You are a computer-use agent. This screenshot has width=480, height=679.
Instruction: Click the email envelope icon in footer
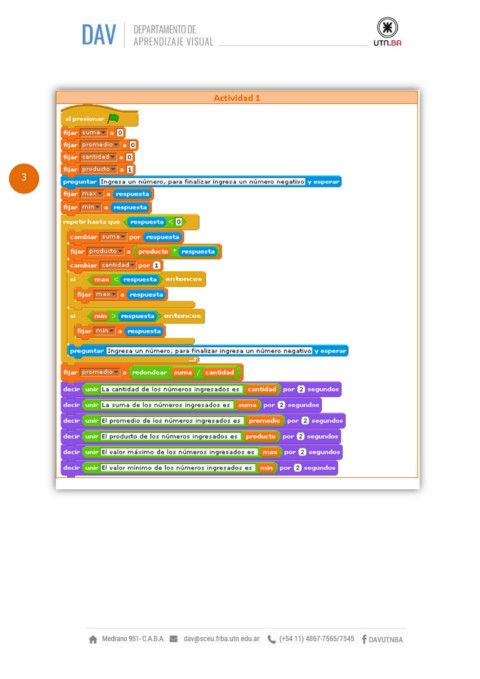tap(173, 639)
